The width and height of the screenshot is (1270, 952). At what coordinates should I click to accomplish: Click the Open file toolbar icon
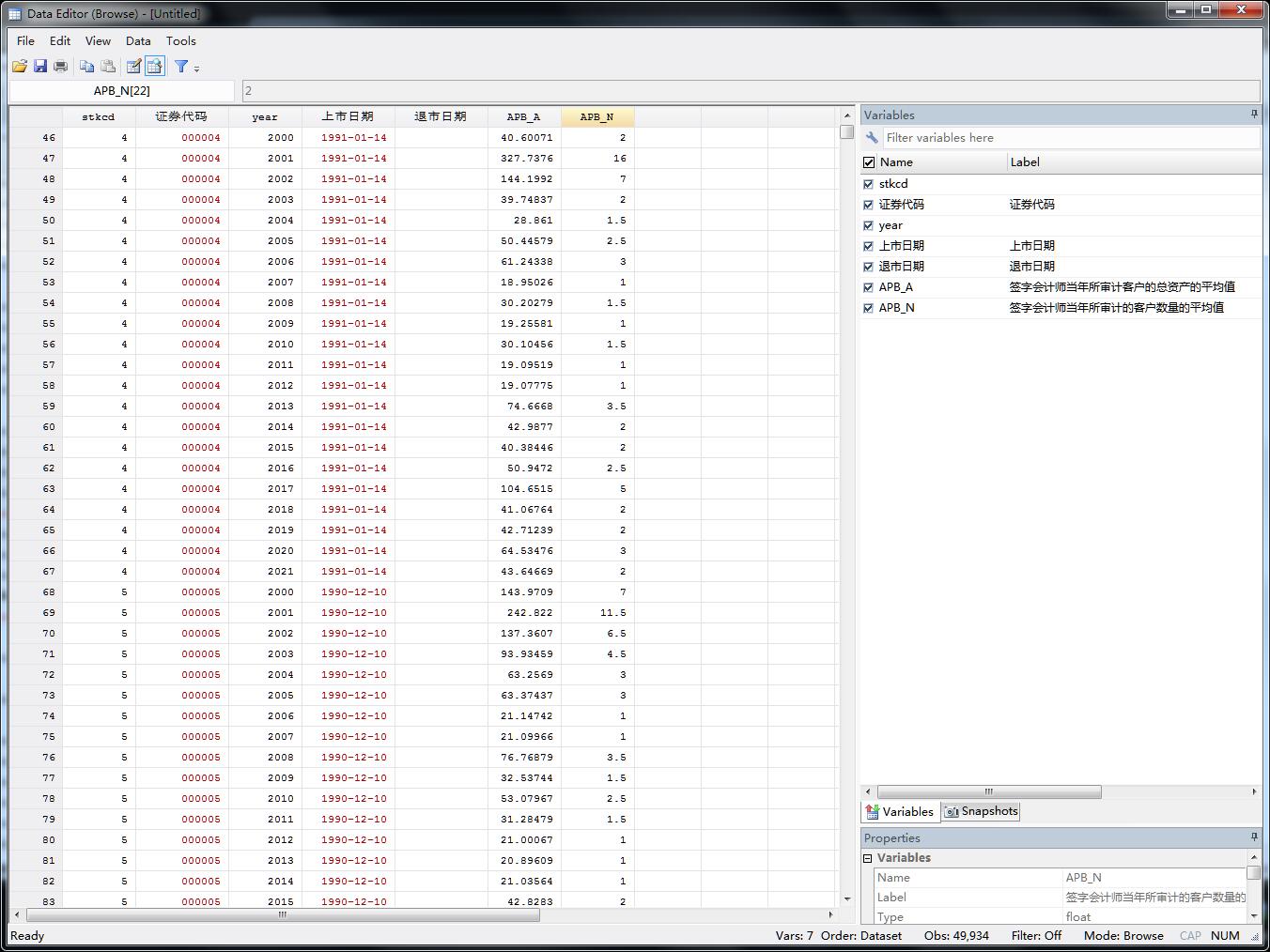coord(20,66)
